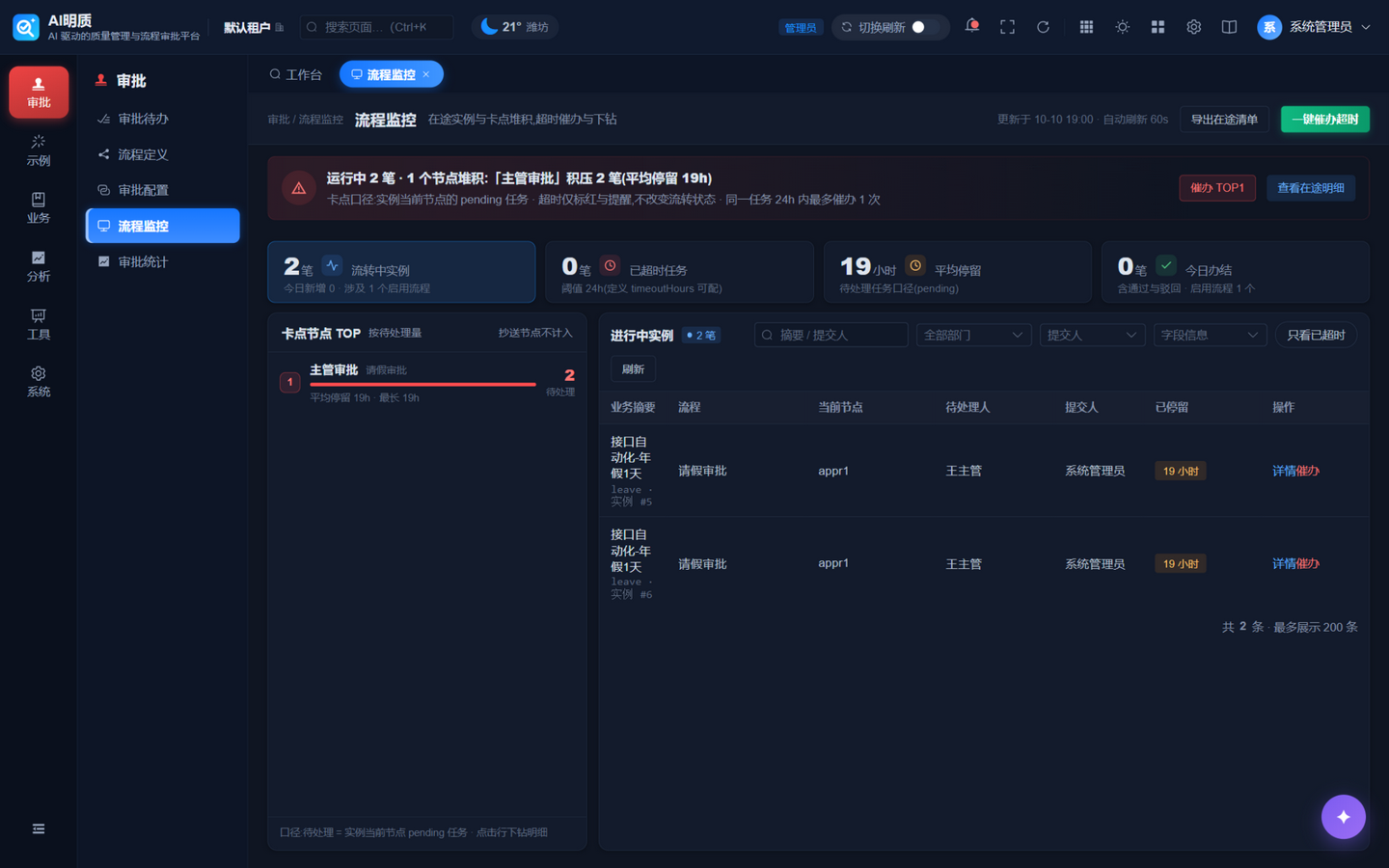The image size is (1389, 868).
Task: Enter fullscreen mode from top bar
Action: tap(1007, 27)
